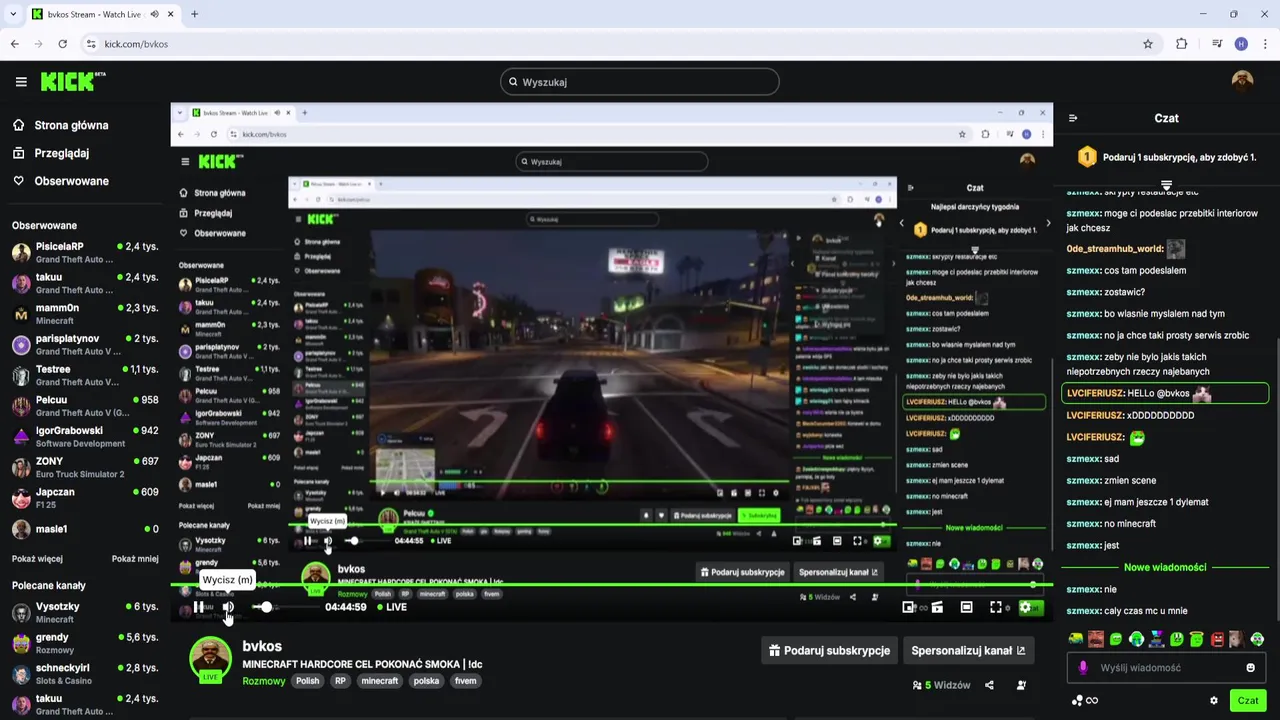1280x720 pixels.
Task: Click the Wyślij wiadomość chat input
Action: (x=1166, y=668)
